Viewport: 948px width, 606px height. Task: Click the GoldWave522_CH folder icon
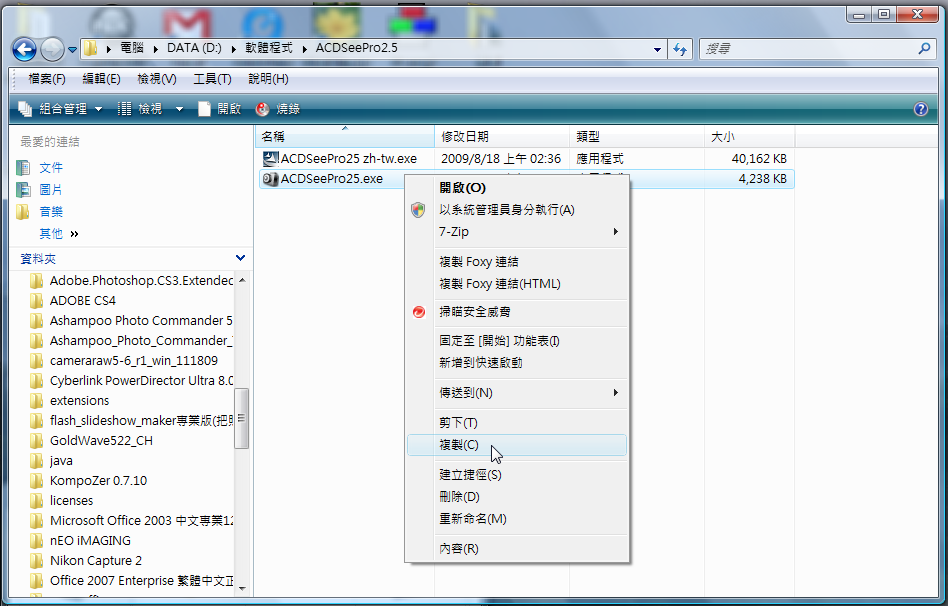pos(37,441)
